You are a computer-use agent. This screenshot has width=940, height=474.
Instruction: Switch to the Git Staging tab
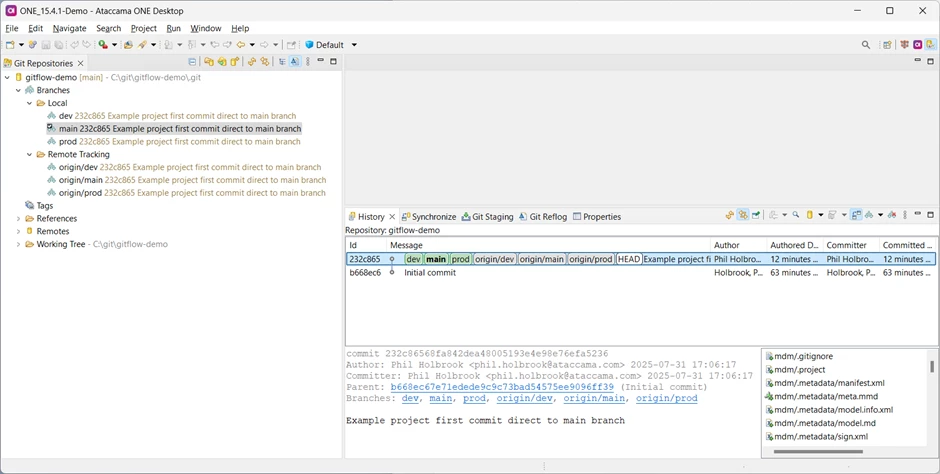487,217
